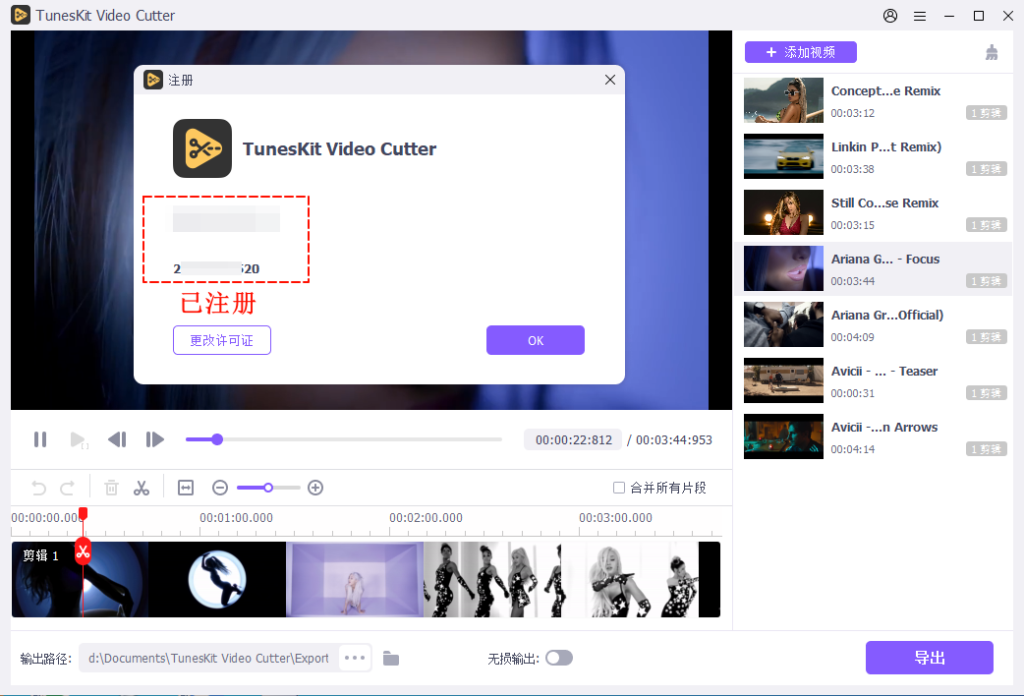Redo the last edit
This screenshot has width=1024, height=696.
pyautogui.click(x=67, y=488)
